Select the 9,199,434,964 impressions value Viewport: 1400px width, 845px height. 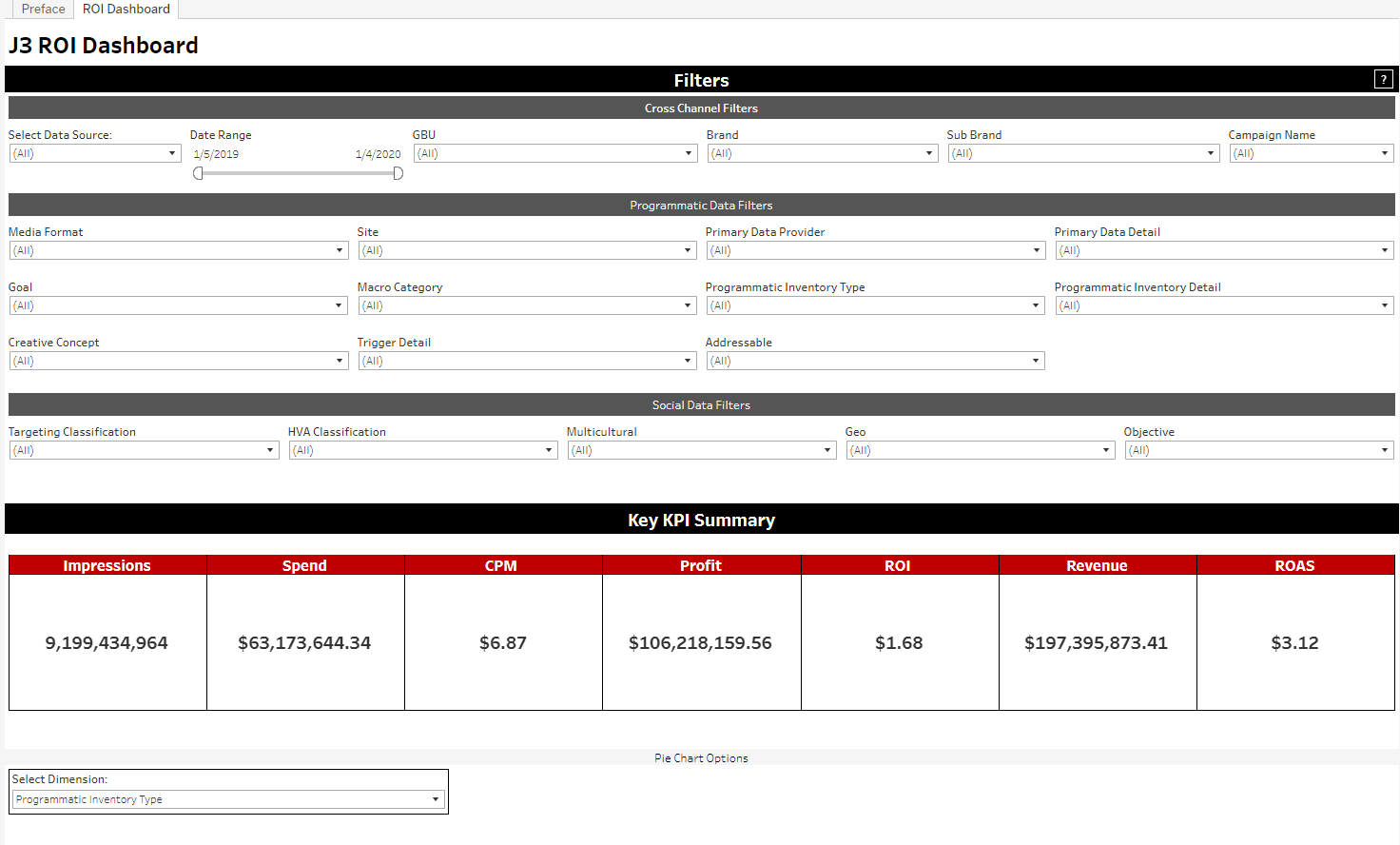click(107, 643)
